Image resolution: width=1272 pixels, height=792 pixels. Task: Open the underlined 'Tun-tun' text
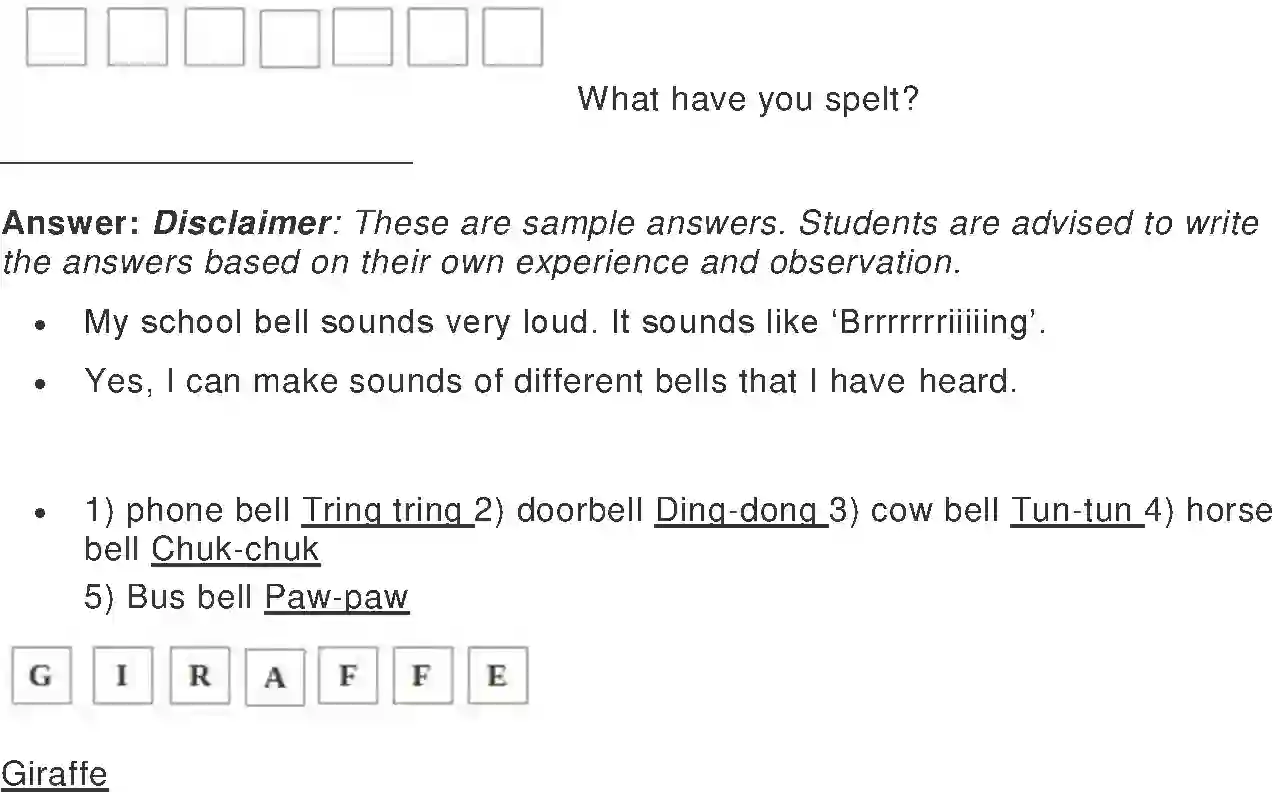(1075, 511)
